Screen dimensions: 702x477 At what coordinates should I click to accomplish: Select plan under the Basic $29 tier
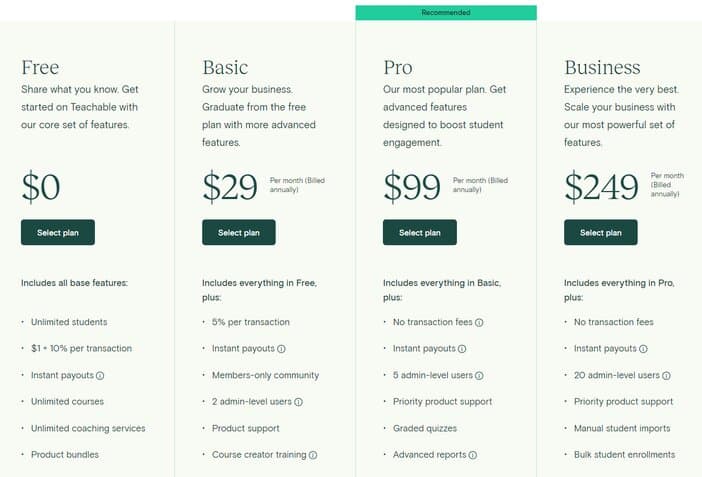coord(239,232)
